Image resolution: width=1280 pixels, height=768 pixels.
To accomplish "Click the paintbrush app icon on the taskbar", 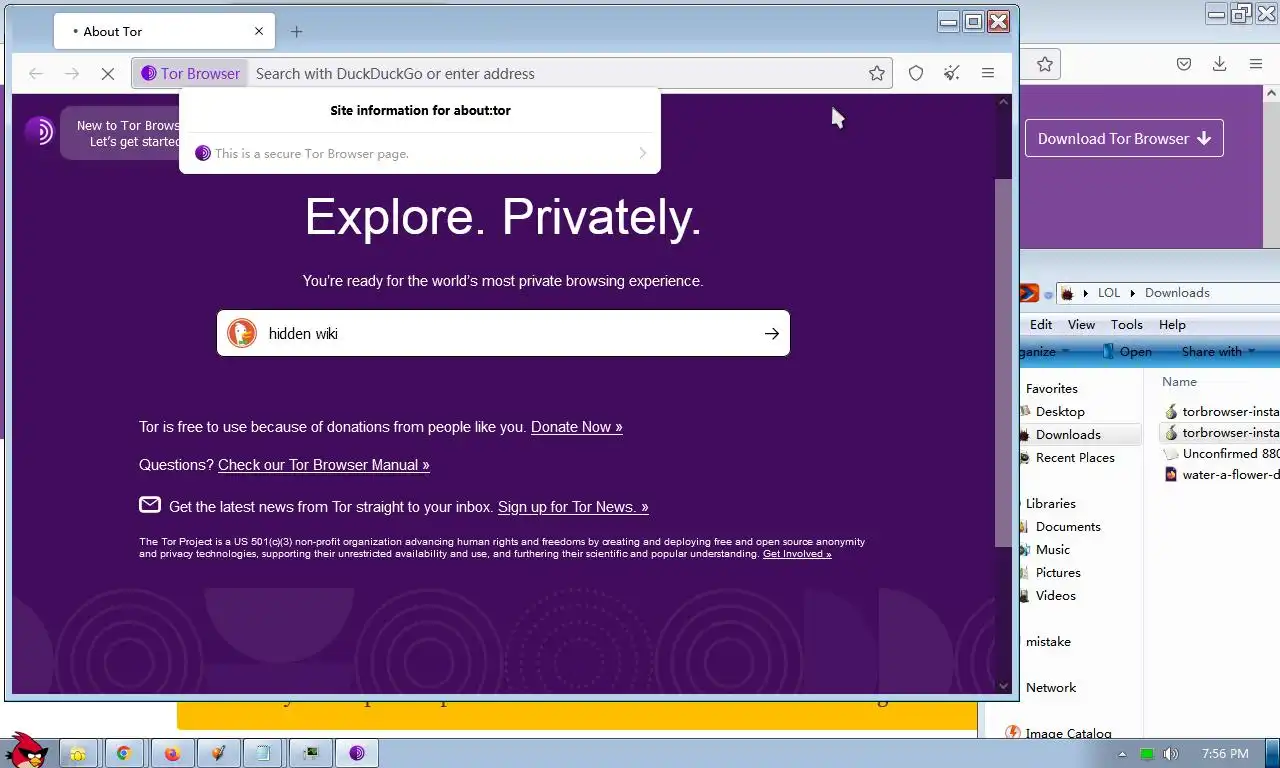I will [217, 753].
